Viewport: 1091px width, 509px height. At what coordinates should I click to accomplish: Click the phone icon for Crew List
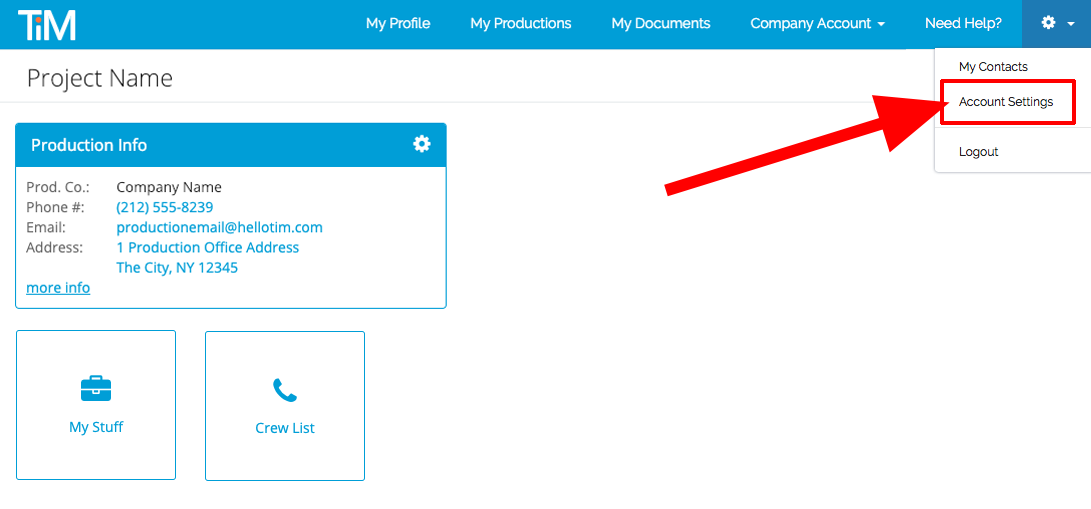(285, 390)
